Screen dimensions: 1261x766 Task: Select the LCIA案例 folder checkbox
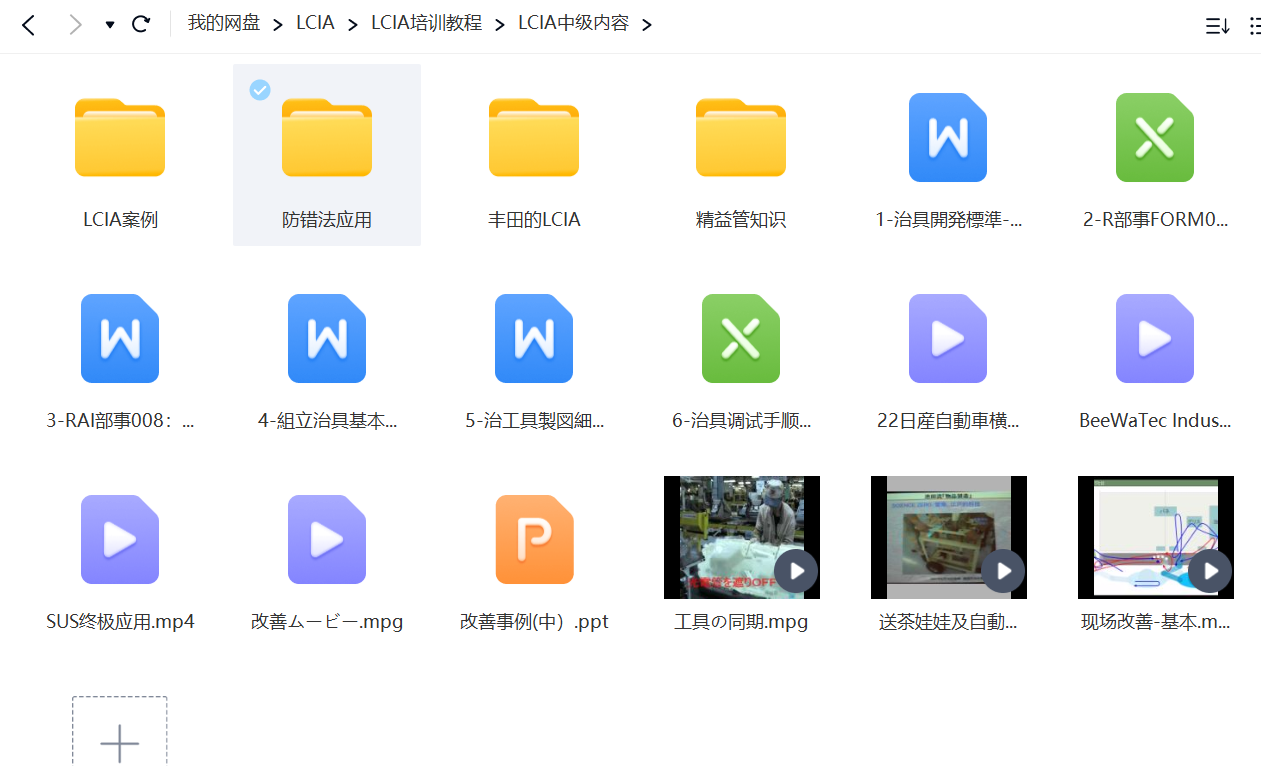(53, 90)
